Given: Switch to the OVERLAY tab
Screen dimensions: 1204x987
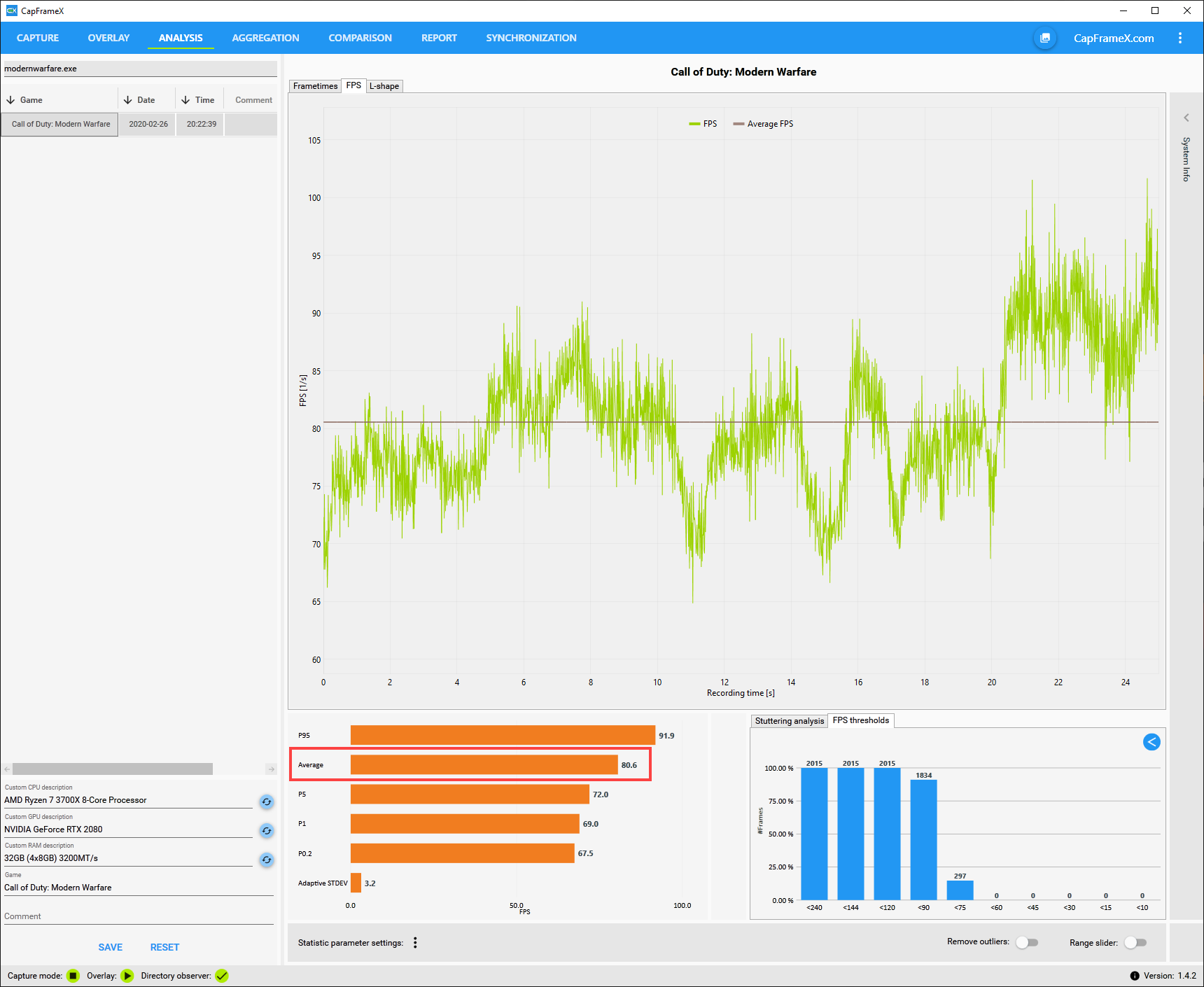Looking at the screenshot, I should [108, 38].
